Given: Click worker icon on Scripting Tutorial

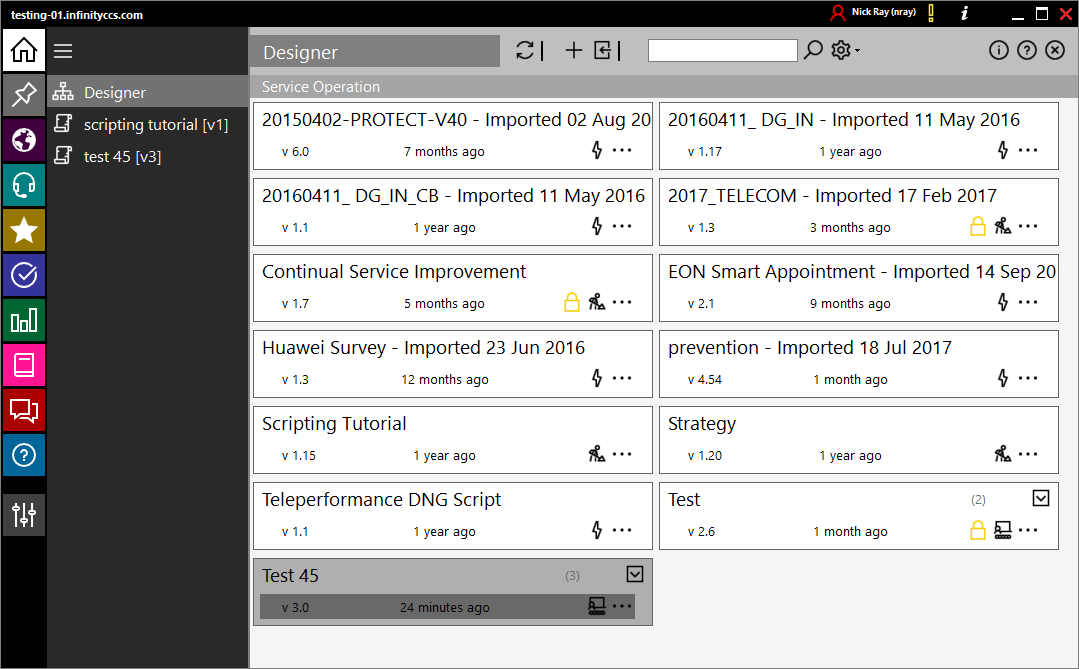Looking at the screenshot, I should pos(597,454).
